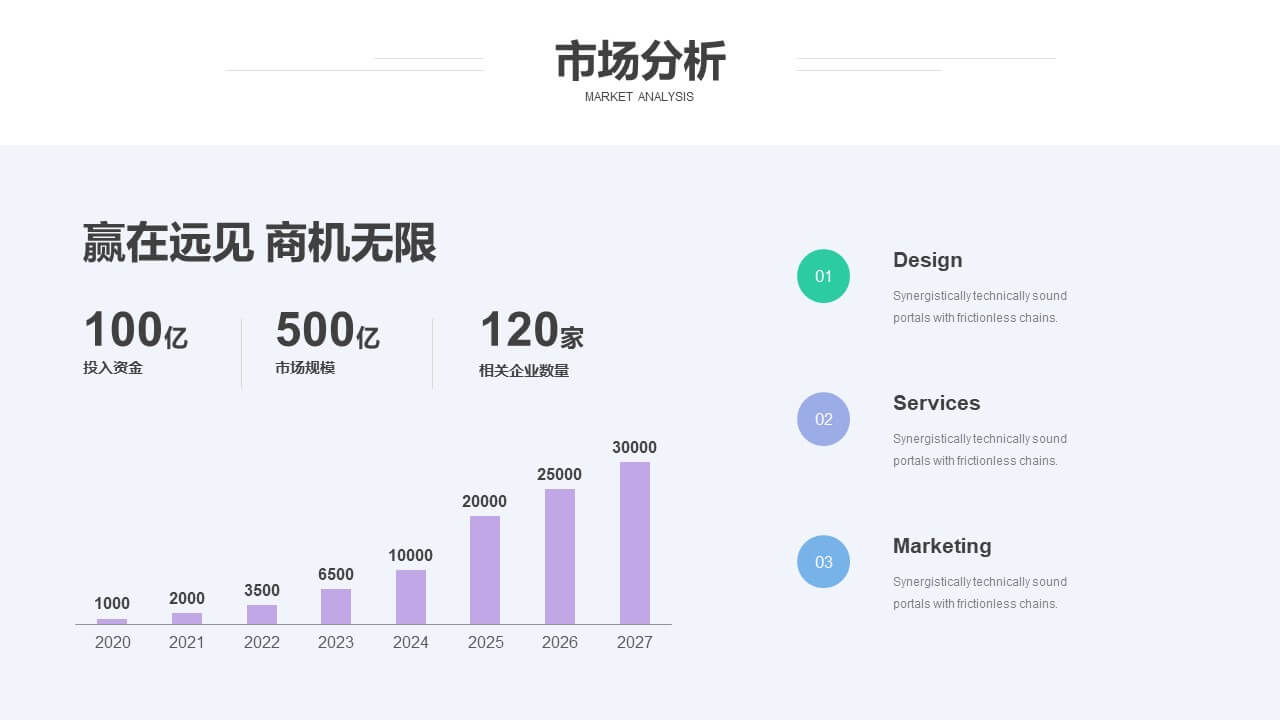Select the Design heading
Viewport: 1280px width, 720px height.
(927, 260)
